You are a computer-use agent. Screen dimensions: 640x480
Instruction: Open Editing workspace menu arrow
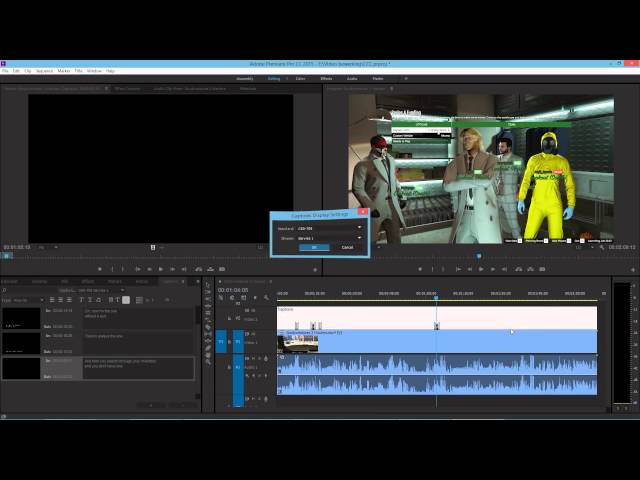tap(287, 78)
